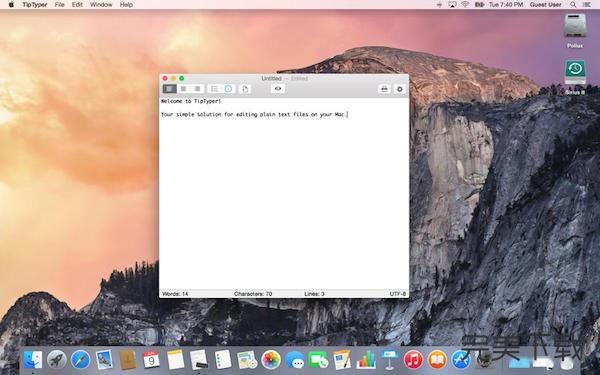This screenshot has height=375, width=600.
Task: Click the Characters: 70 status entry
Action: 253,294
